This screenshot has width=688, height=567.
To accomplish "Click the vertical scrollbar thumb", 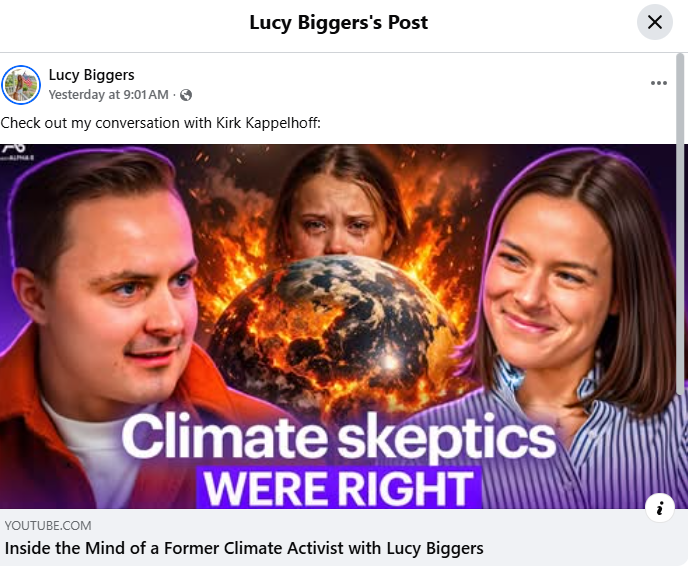I will pyautogui.click(x=681, y=224).
